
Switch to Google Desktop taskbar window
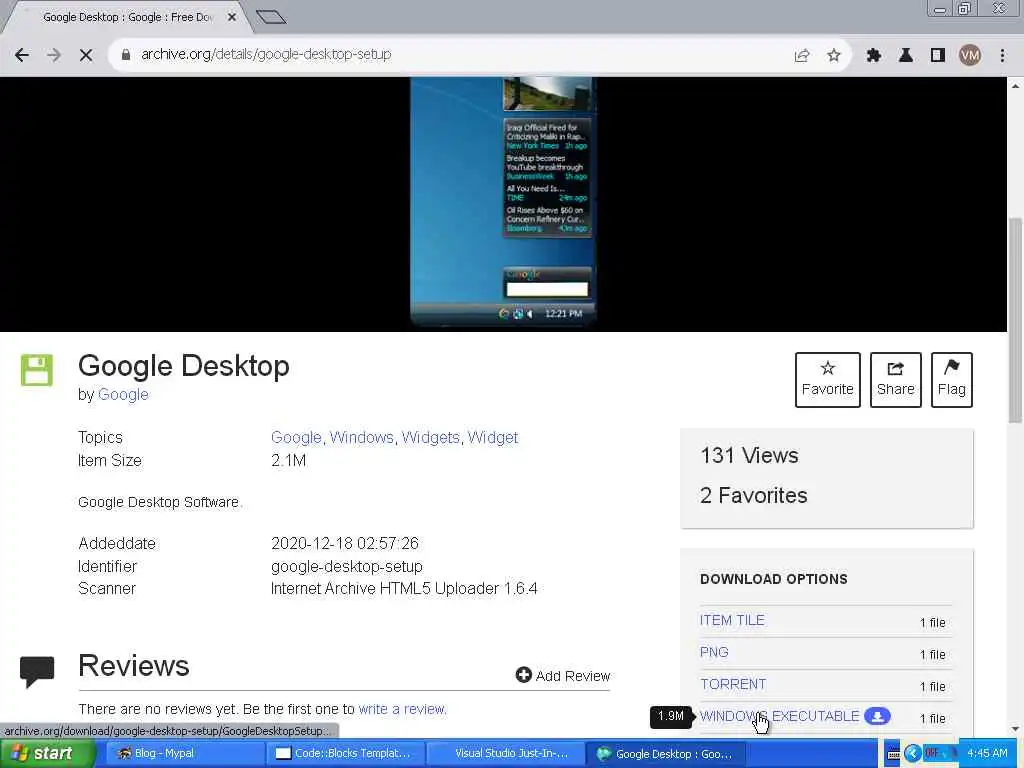(665, 754)
